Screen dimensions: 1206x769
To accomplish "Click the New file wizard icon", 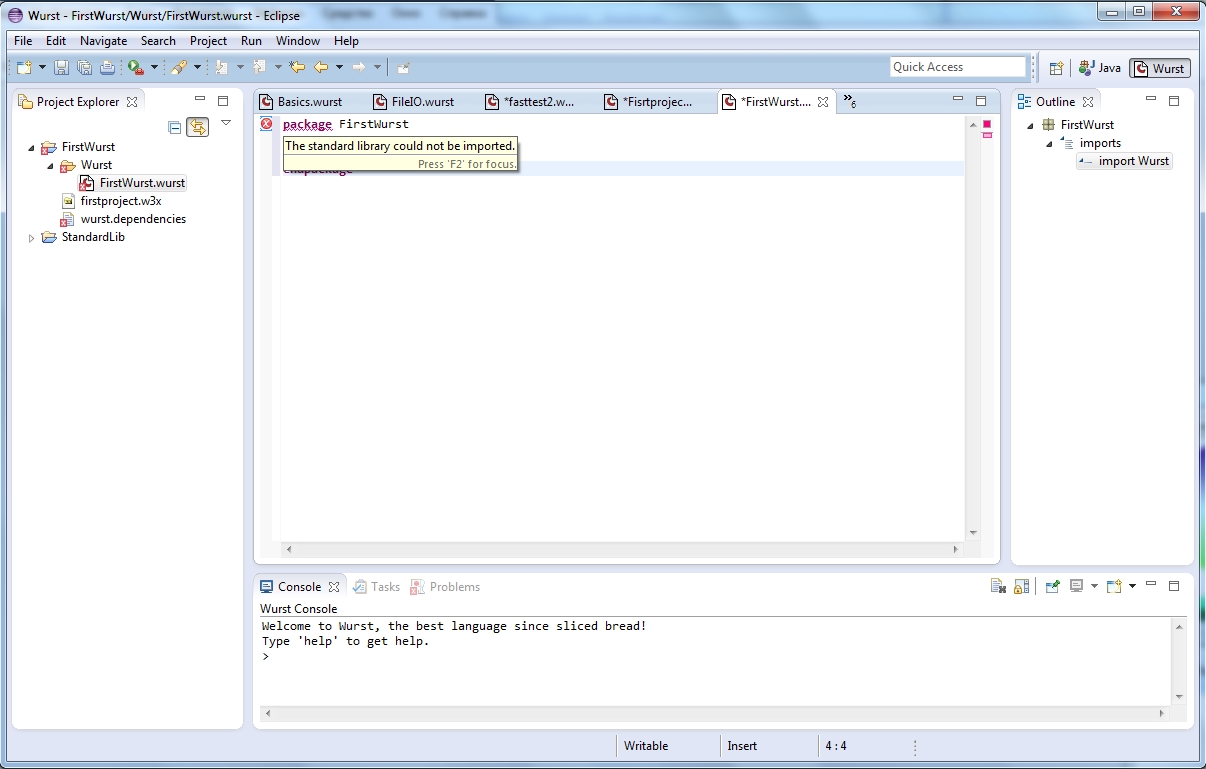I will (x=25, y=67).
